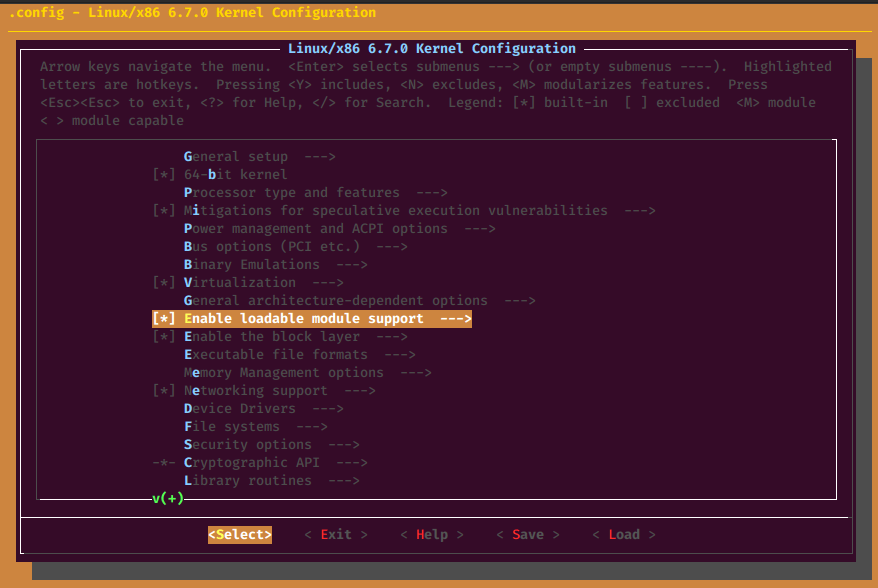Viewport: 878px width, 588px height.
Task: Click the Help button
Action: [x=432, y=535]
